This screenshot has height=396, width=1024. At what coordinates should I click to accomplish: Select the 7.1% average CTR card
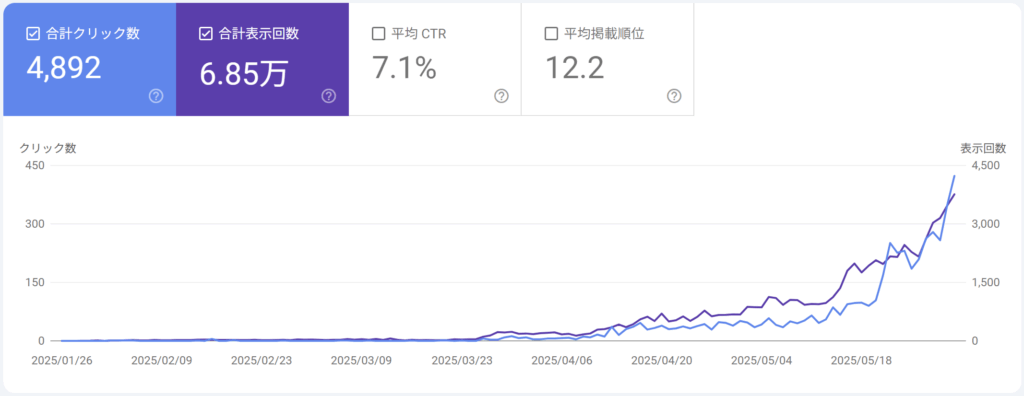coord(435,59)
